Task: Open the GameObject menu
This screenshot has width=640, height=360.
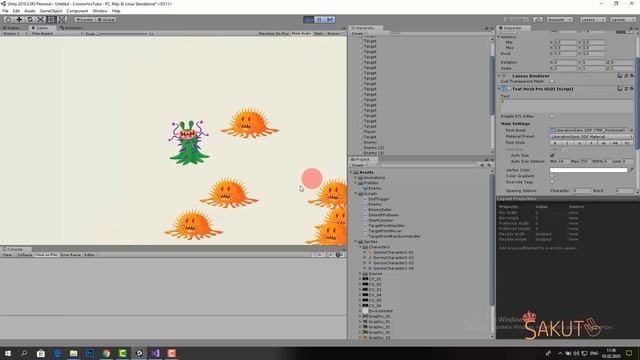Action: click(x=51, y=11)
